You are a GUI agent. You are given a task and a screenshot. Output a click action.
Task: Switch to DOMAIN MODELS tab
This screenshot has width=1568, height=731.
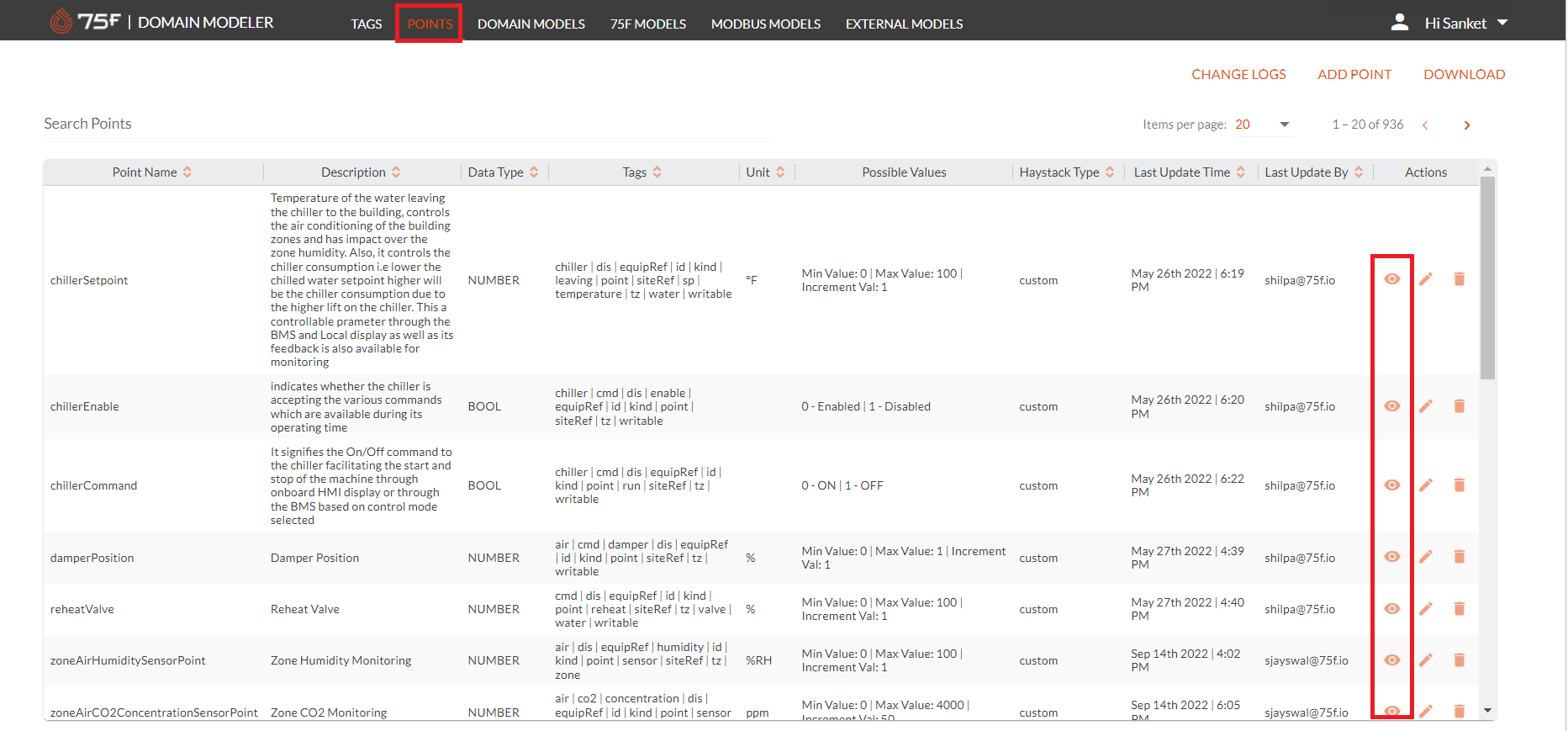tap(531, 24)
